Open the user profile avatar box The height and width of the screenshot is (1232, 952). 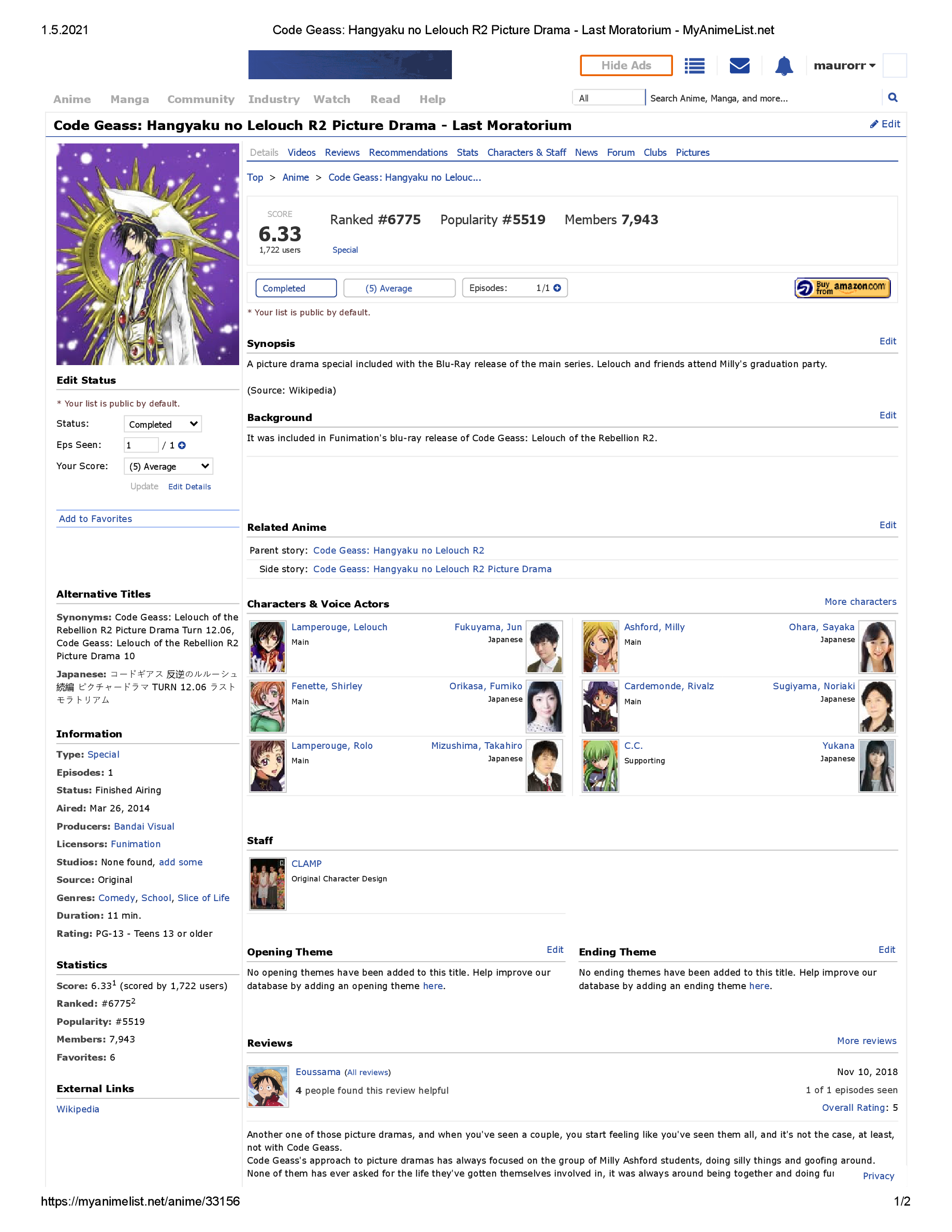pos(895,65)
